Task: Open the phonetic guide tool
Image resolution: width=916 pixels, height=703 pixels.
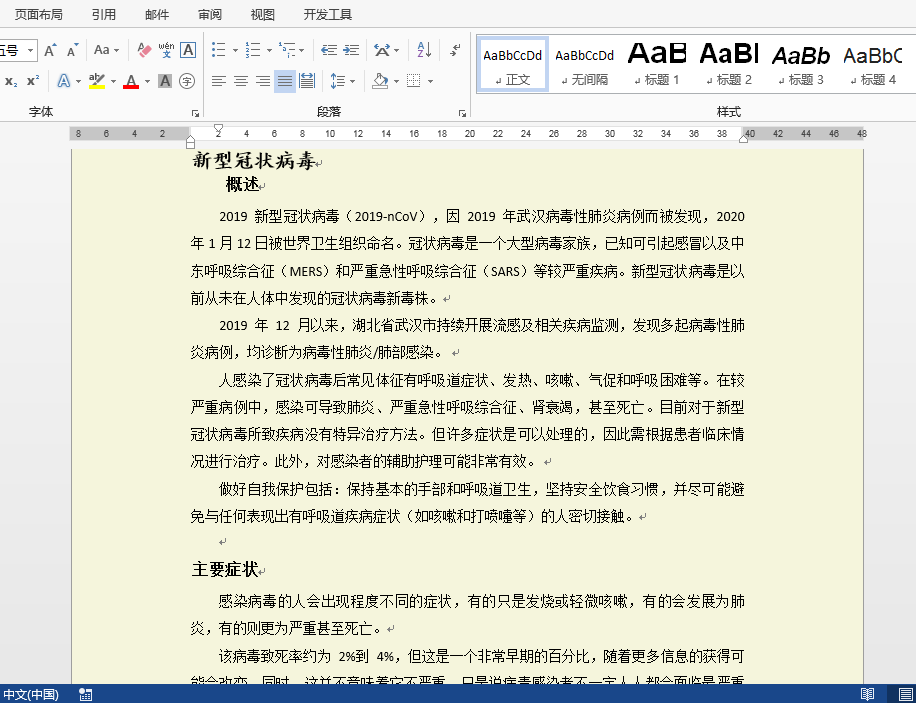Action: coord(166,51)
